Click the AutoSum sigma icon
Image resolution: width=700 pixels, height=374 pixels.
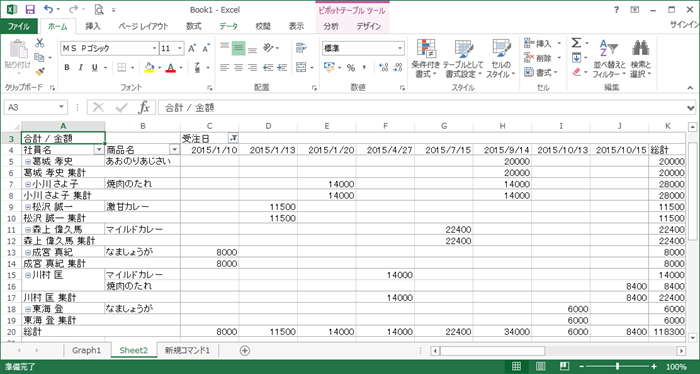pos(576,43)
